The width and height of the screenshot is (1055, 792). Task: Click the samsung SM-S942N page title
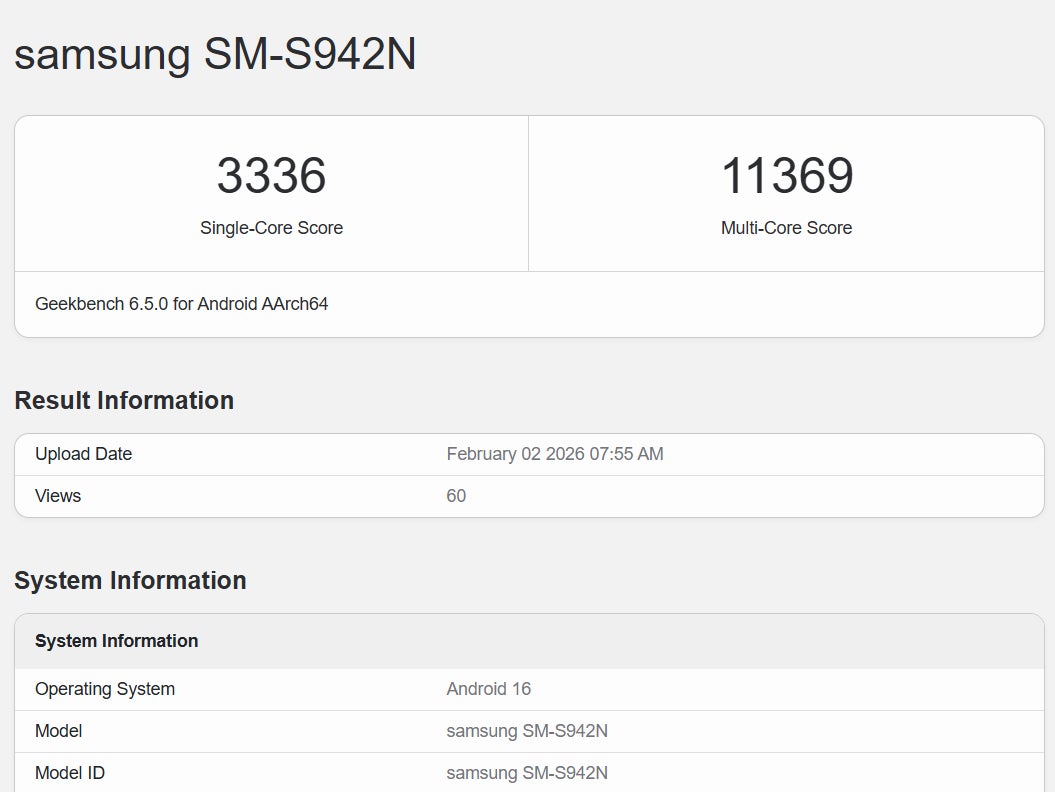pyautogui.click(x=216, y=55)
